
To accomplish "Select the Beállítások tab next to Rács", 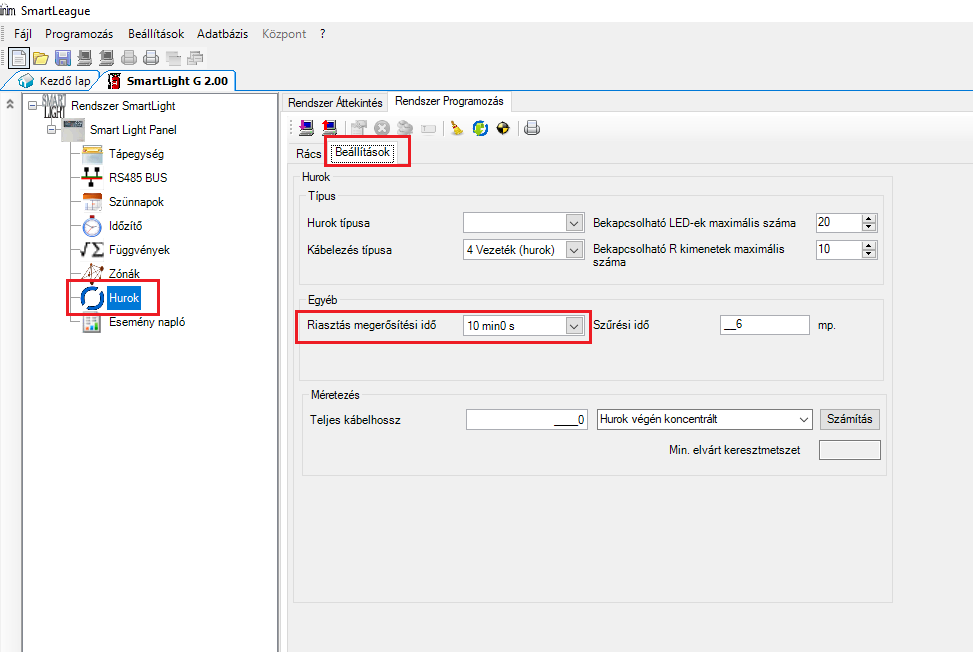I will click(x=362, y=153).
